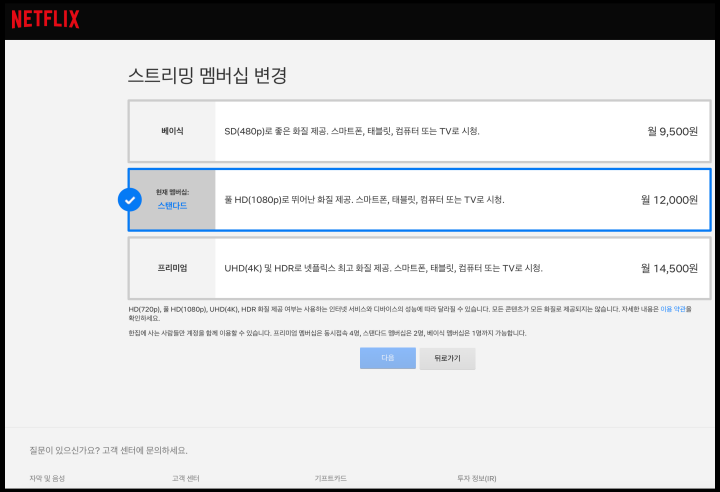Click the Netflix logo
This screenshot has width=720, height=492.
45,19
